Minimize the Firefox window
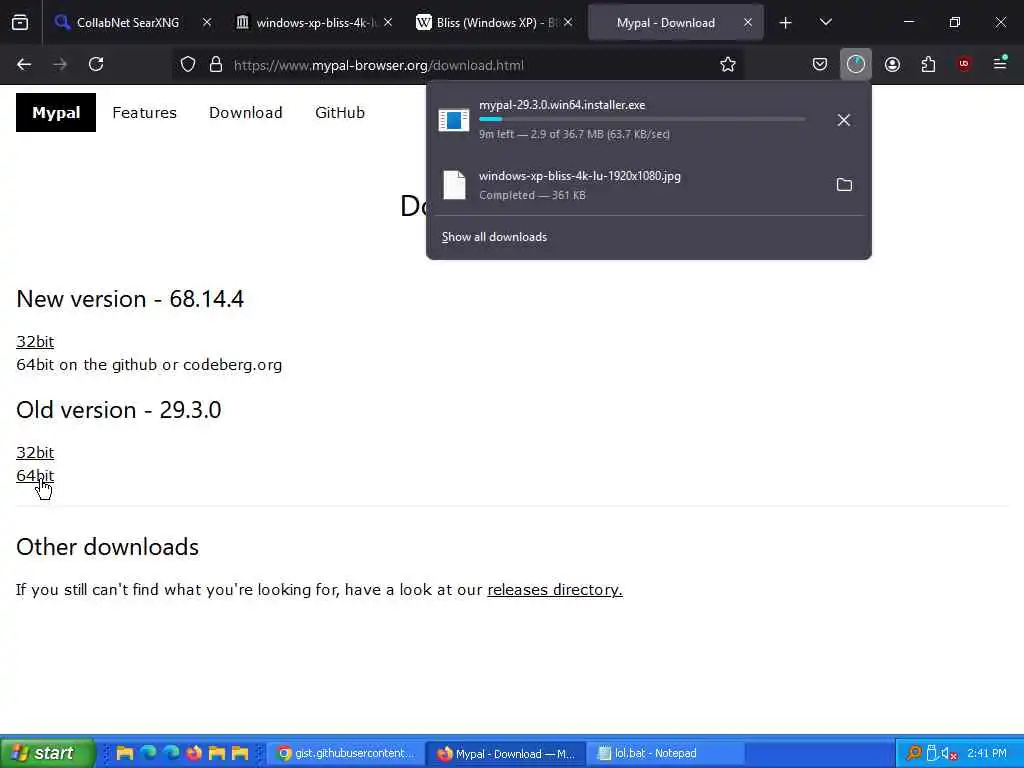The height and width of the screenshot is (768, 1024). [908, 22]
